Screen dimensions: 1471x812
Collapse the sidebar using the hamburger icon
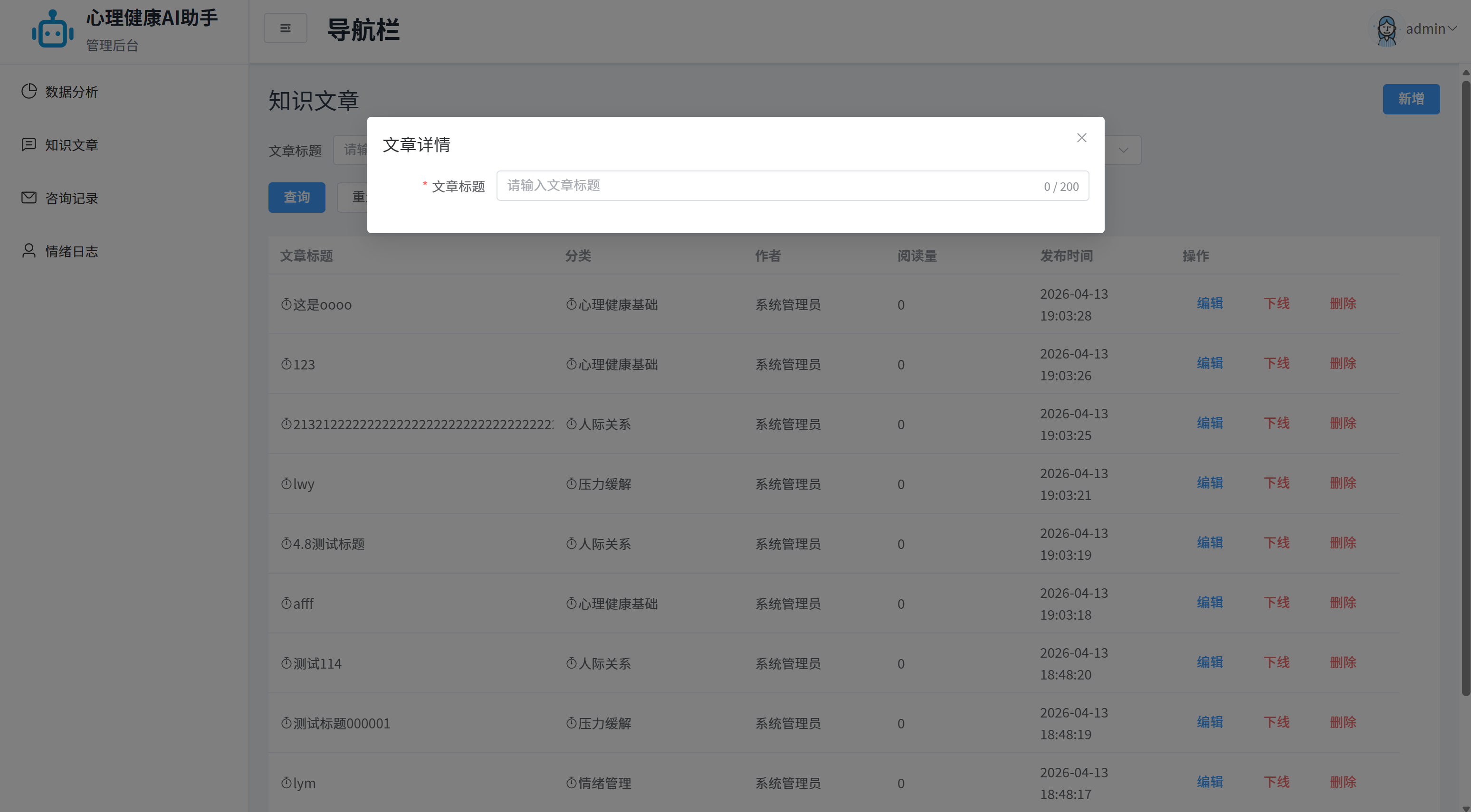(x=285, y=28)
